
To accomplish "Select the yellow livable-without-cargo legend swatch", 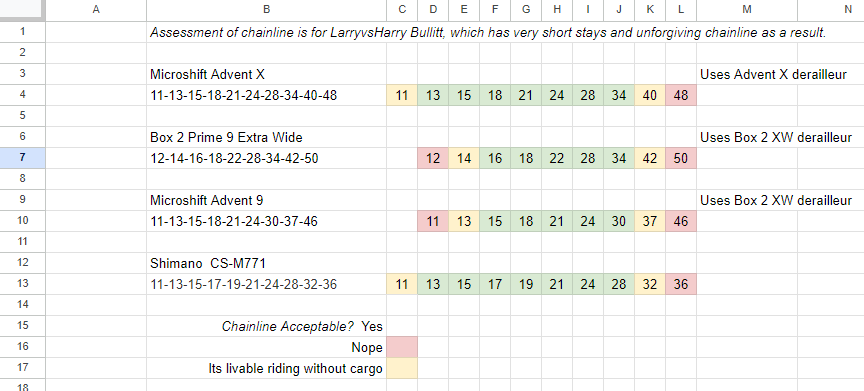I will [x=402, y=368].
